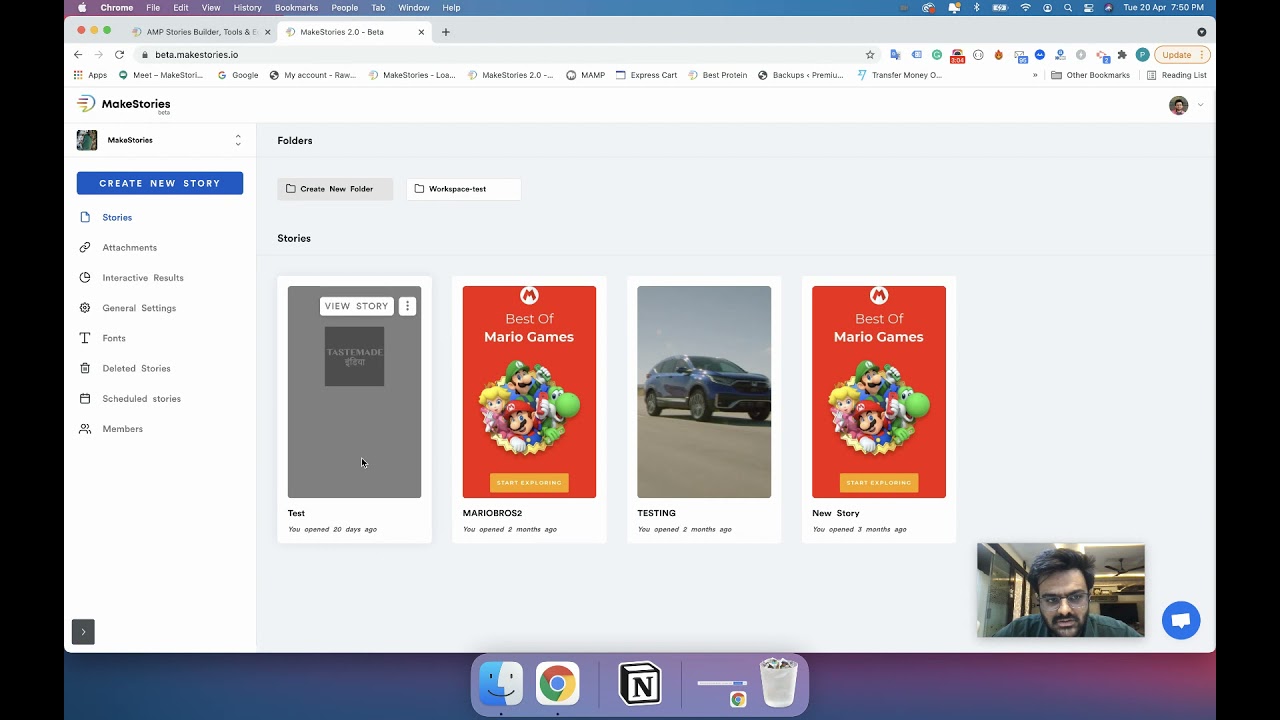The width and height of the screenshot is (1280, 720).
Task: Open the MAMP bookmark
Action: pyautogui.click(x=586, y=75)
